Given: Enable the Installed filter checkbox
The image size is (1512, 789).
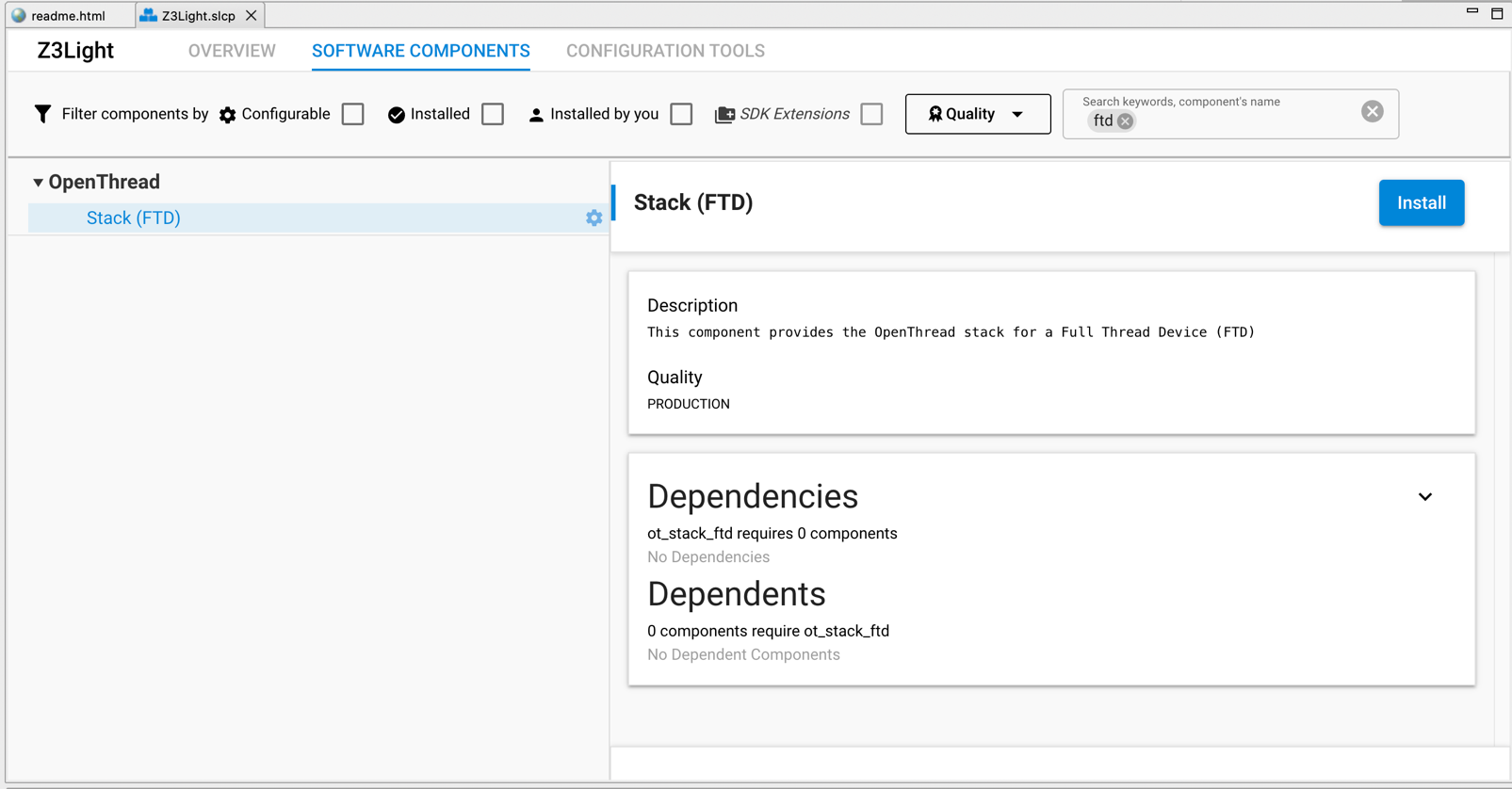Looking at the screenshot, I should [x=493, y=114].
